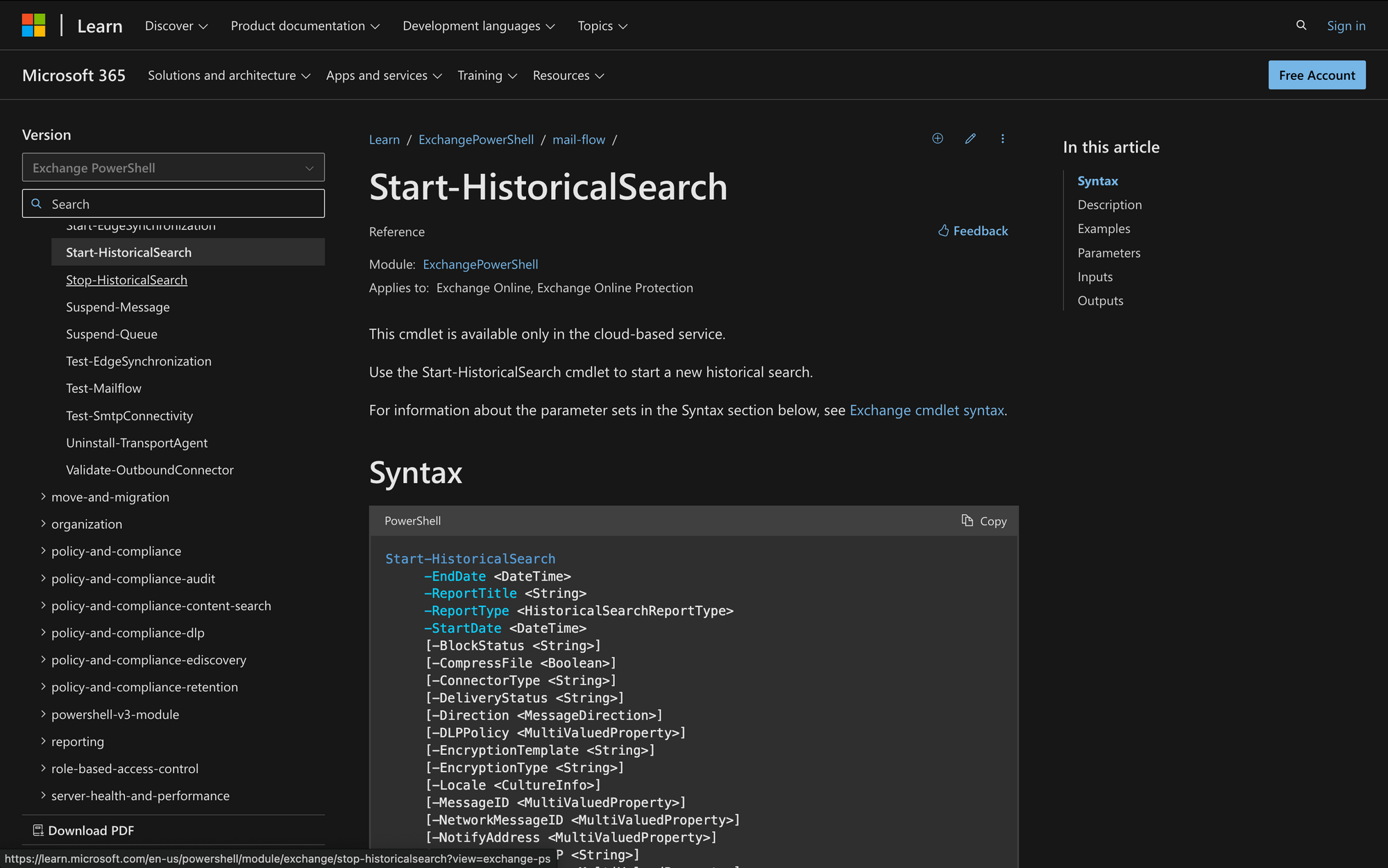Screen dimensions: 1388x868
Task: Jump to Examples section
Action: 1103,228
